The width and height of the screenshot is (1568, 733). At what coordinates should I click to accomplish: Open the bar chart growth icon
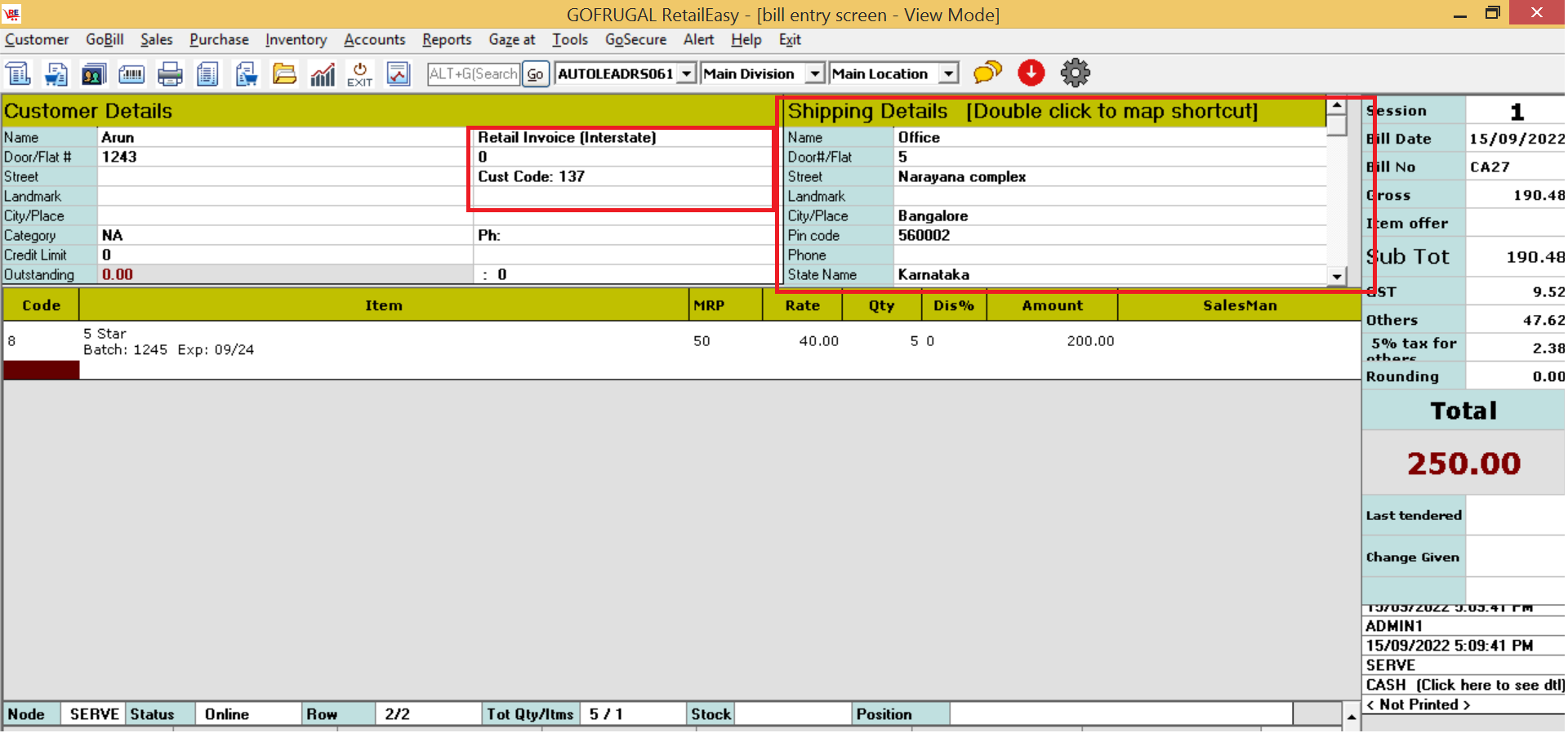[322, 73]
